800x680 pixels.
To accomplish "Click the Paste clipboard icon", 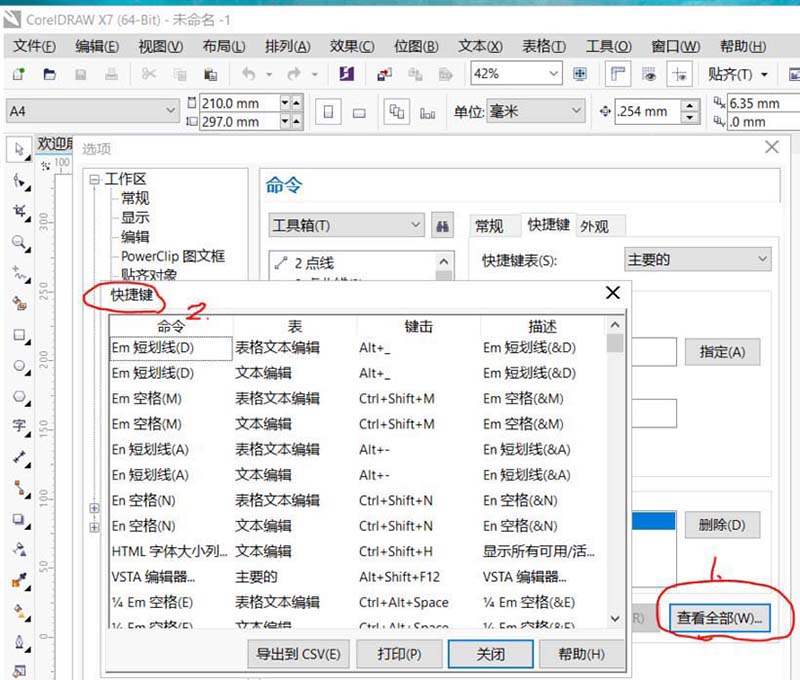I will pos(210,74).
